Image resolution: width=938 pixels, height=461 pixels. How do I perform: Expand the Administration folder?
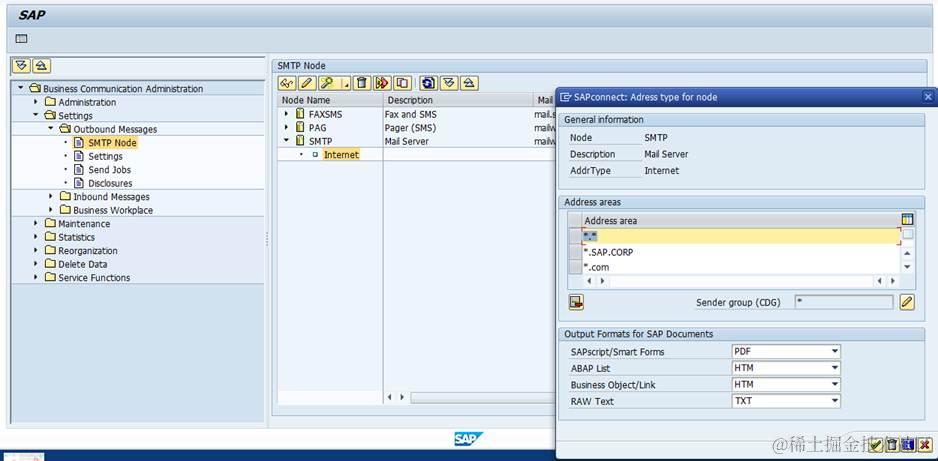tap(36, 102)
